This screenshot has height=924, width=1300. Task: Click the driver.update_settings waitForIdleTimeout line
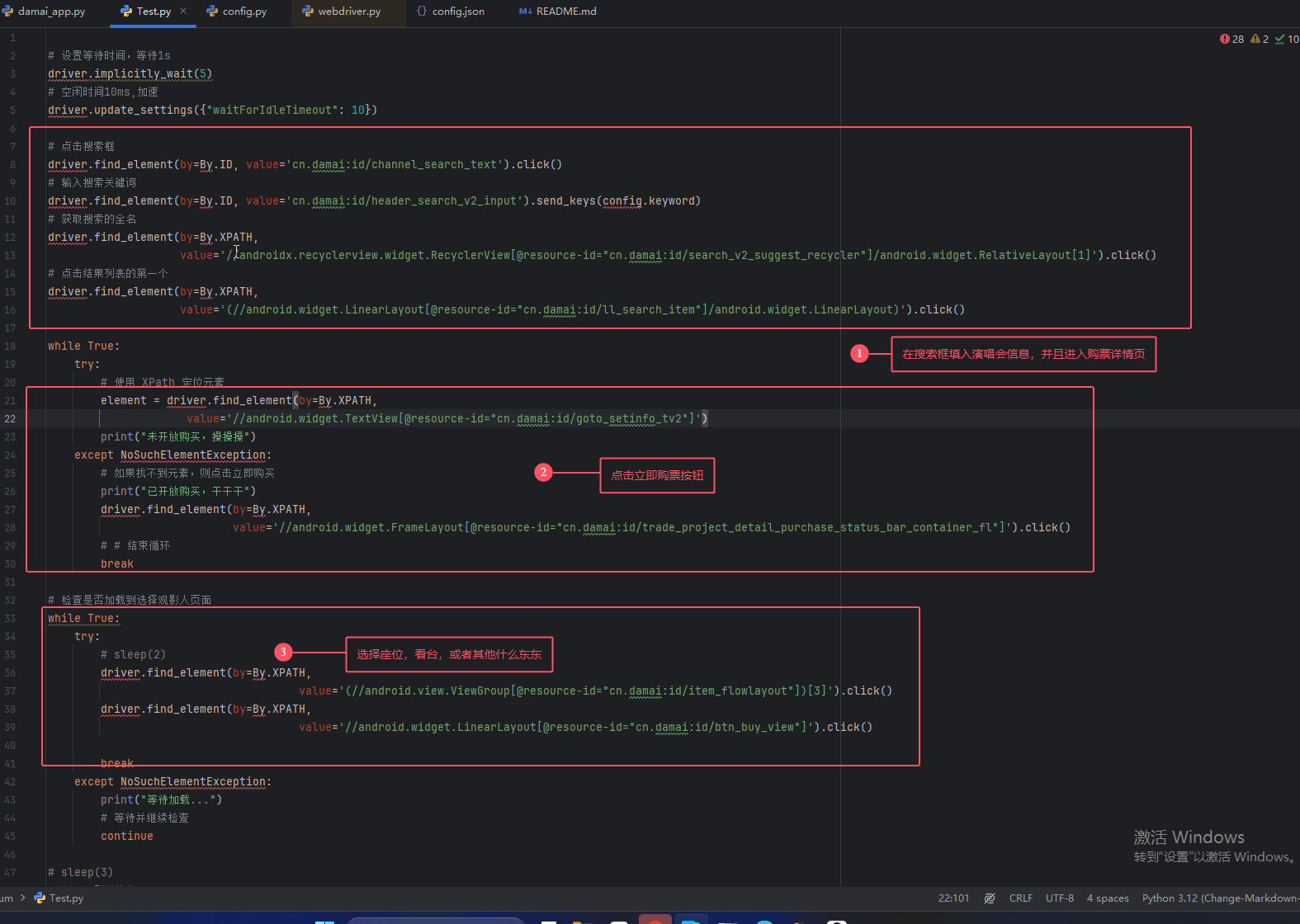pos(212,110)
